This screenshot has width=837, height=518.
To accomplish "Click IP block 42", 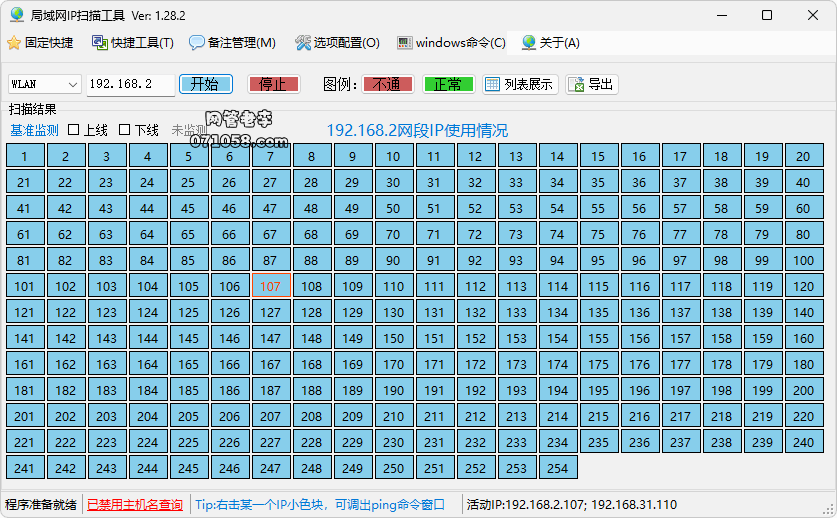I will [66, 208].
